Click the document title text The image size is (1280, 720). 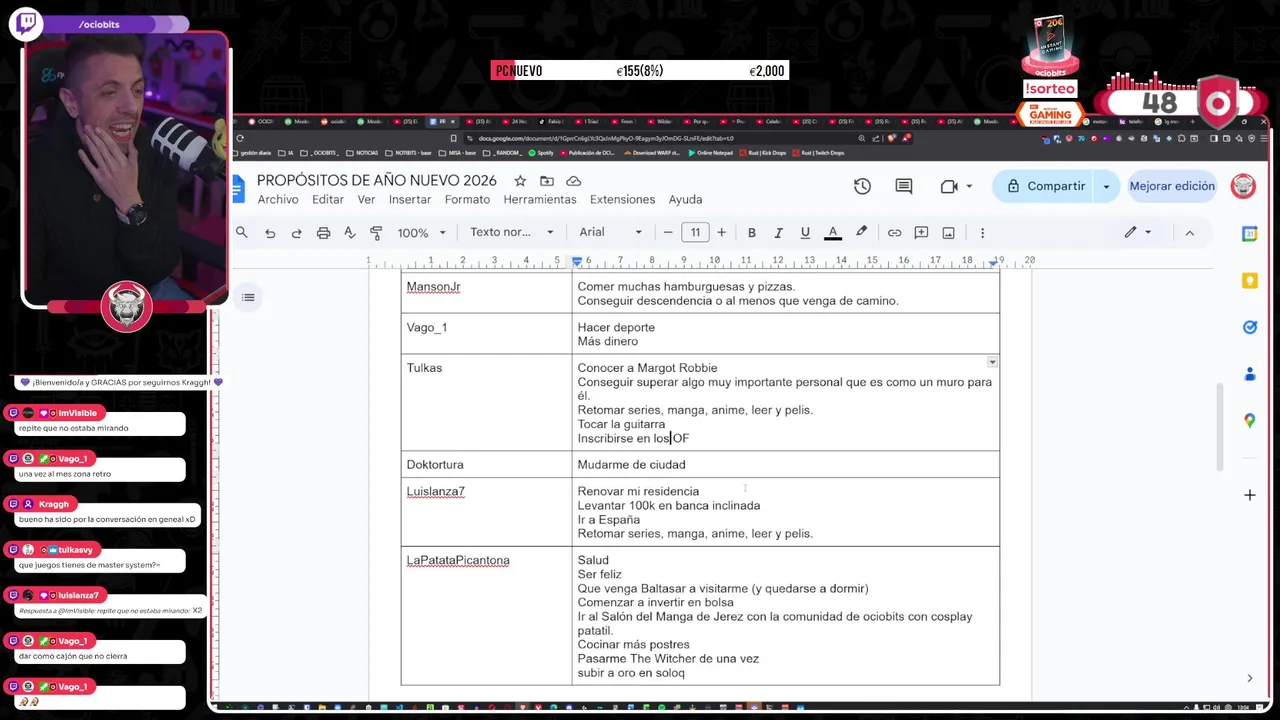(377, 180)
